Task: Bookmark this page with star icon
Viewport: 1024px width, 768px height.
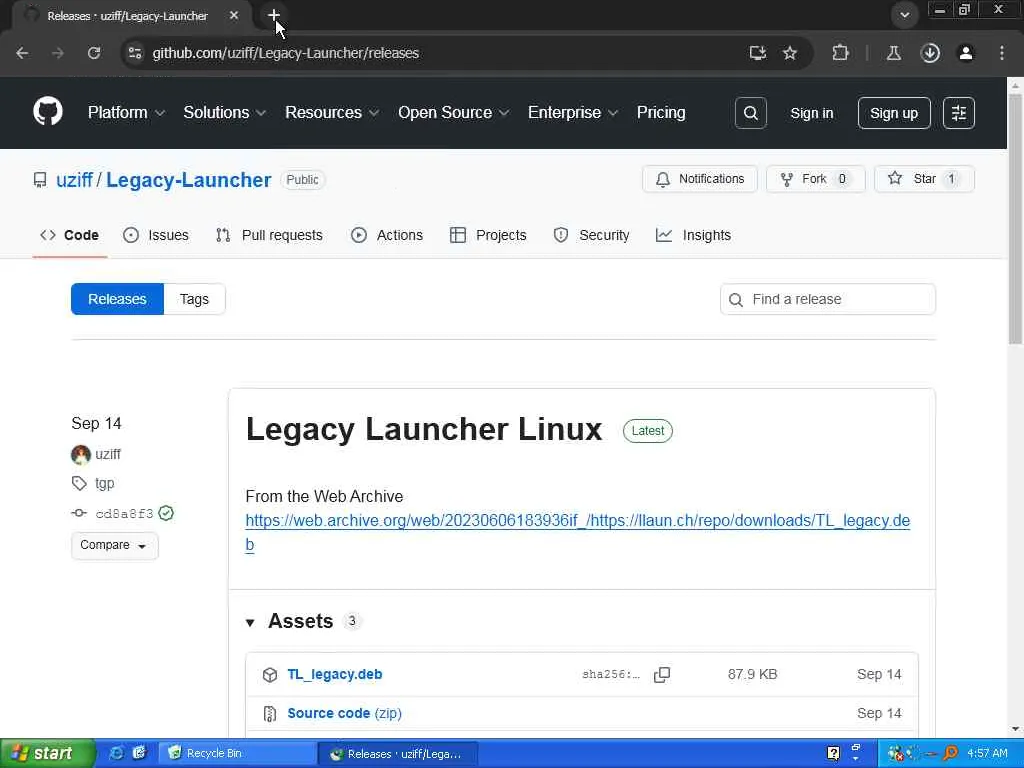Action: (x=790, y=53)
